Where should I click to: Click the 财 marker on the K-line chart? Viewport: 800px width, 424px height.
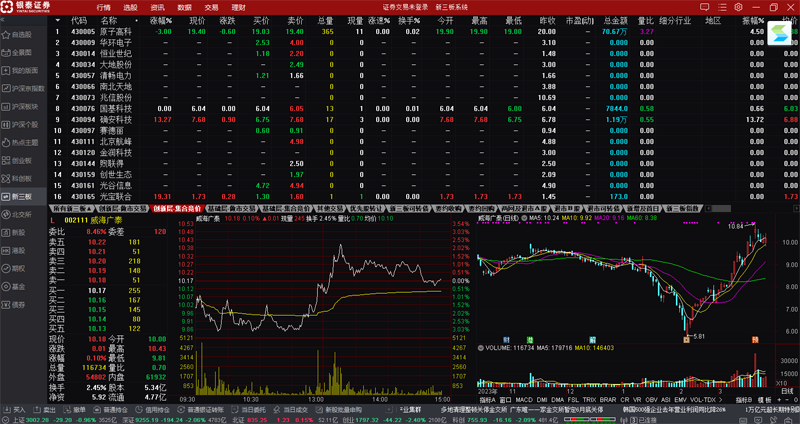506,339
